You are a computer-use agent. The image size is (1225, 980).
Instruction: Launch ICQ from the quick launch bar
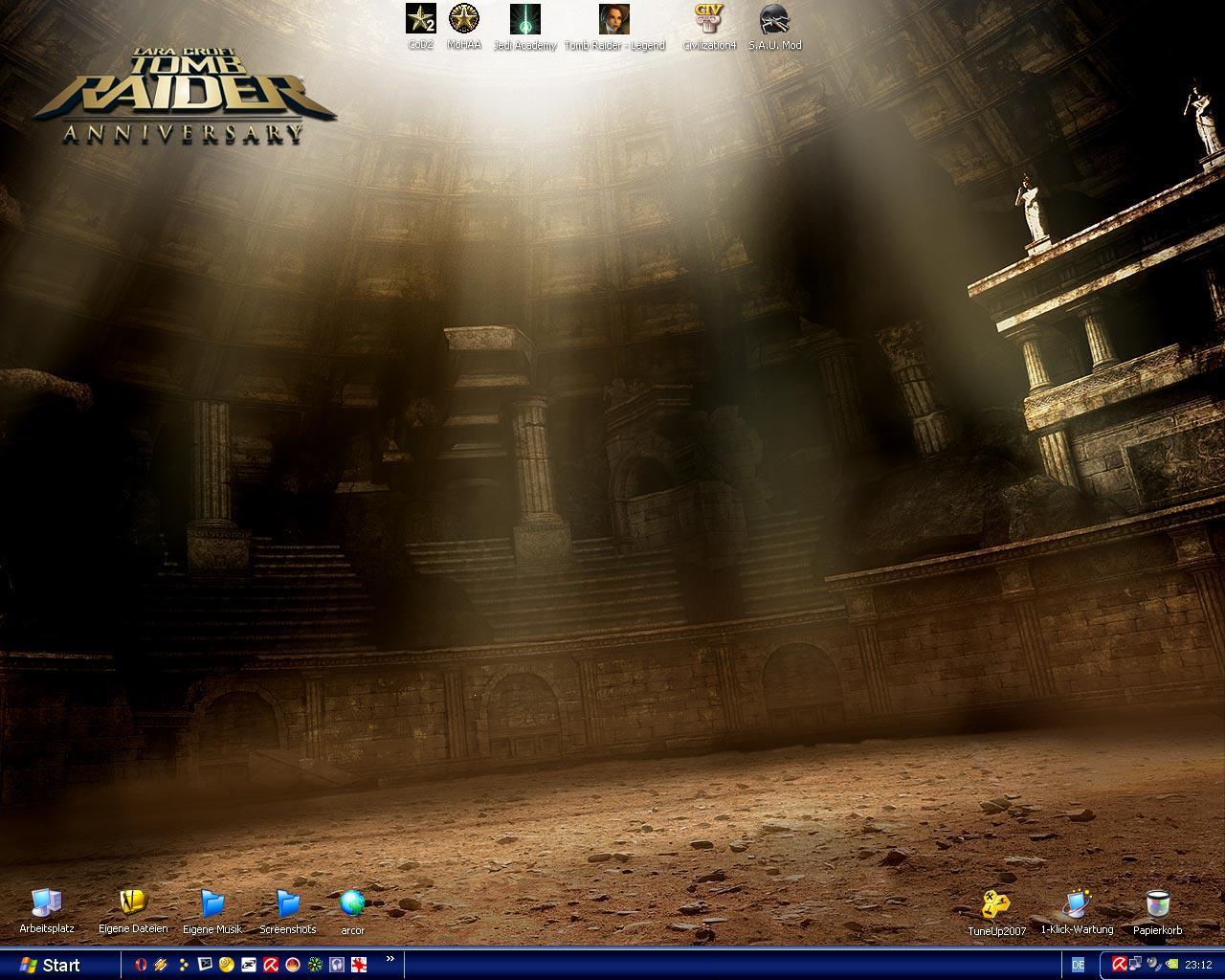315,965
